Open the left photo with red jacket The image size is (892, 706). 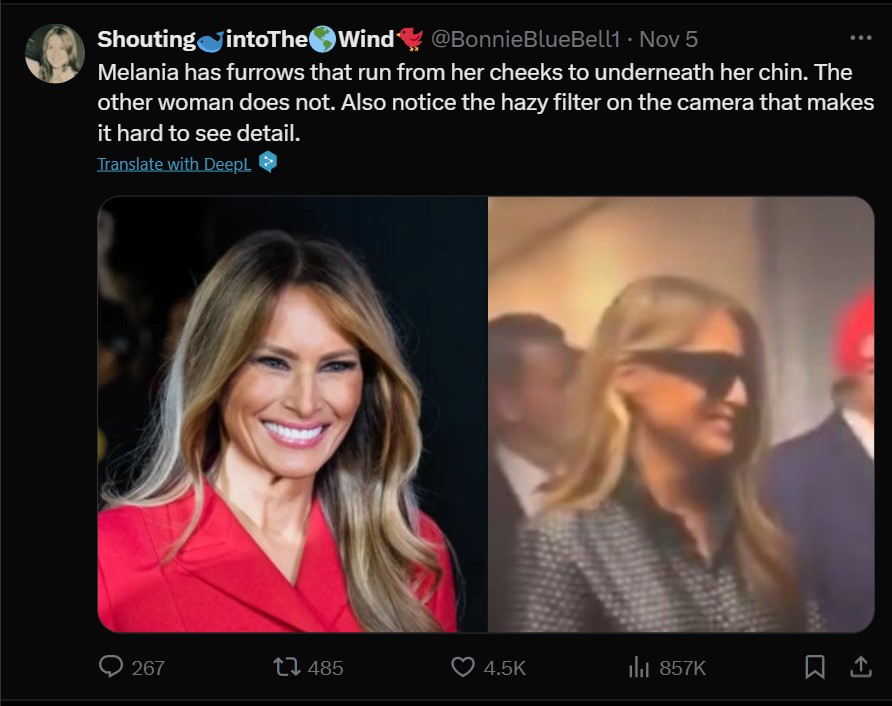(x=292, y=414)
